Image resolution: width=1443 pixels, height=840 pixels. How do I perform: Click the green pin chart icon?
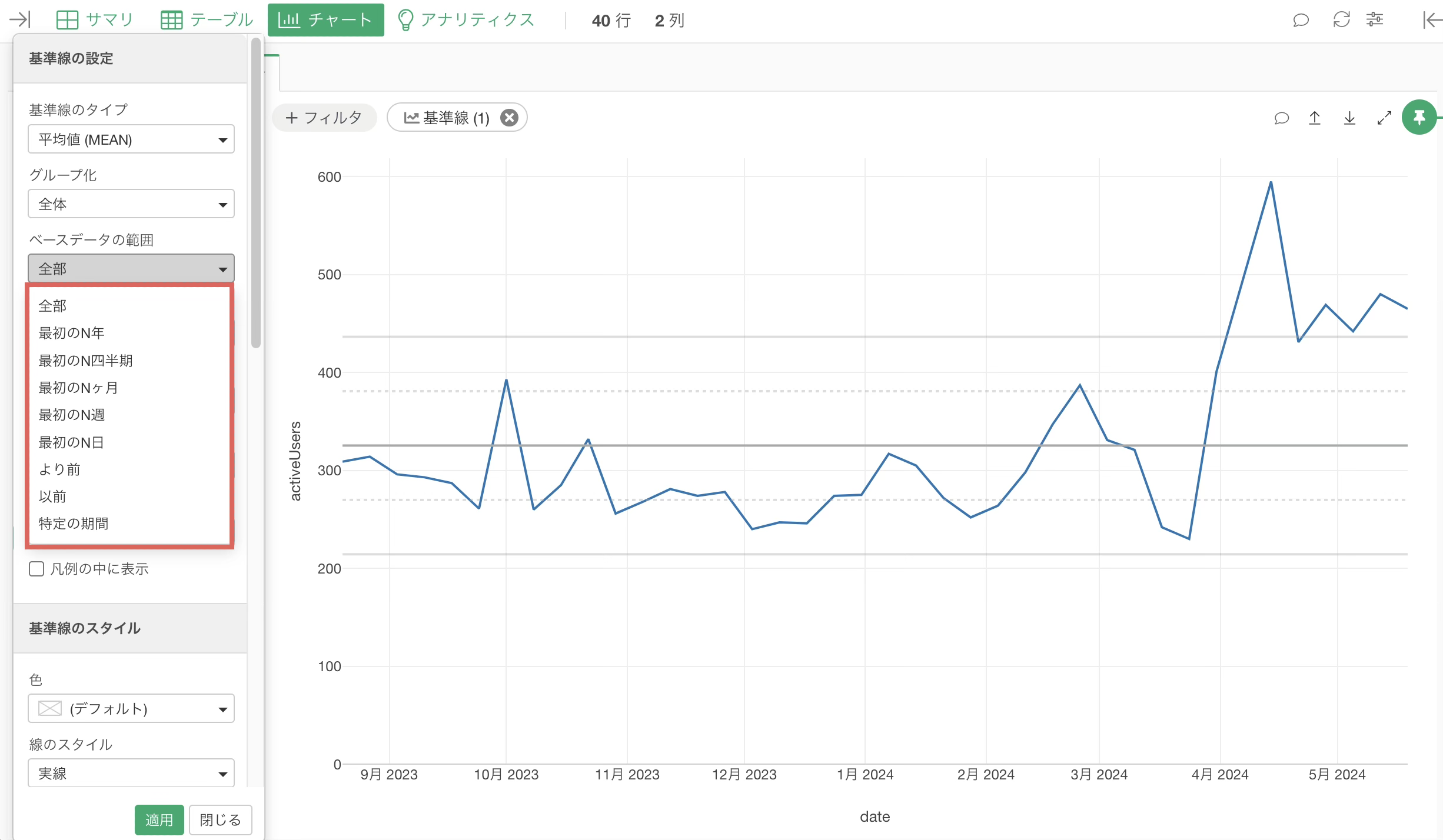(x=1419, y=118)
